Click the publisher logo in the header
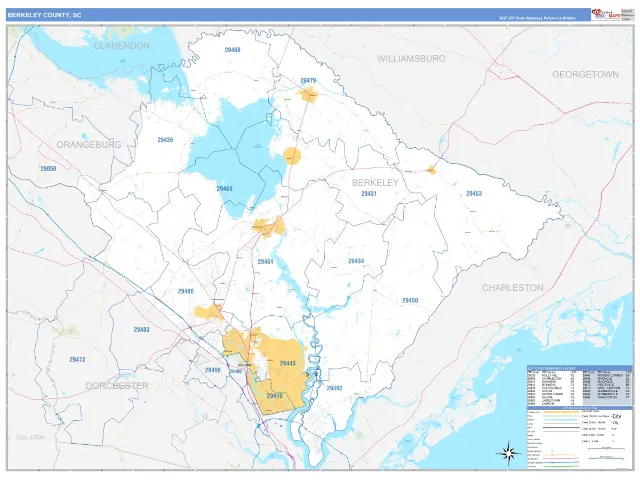The image size is (640, 480). [x=606, y=15]
